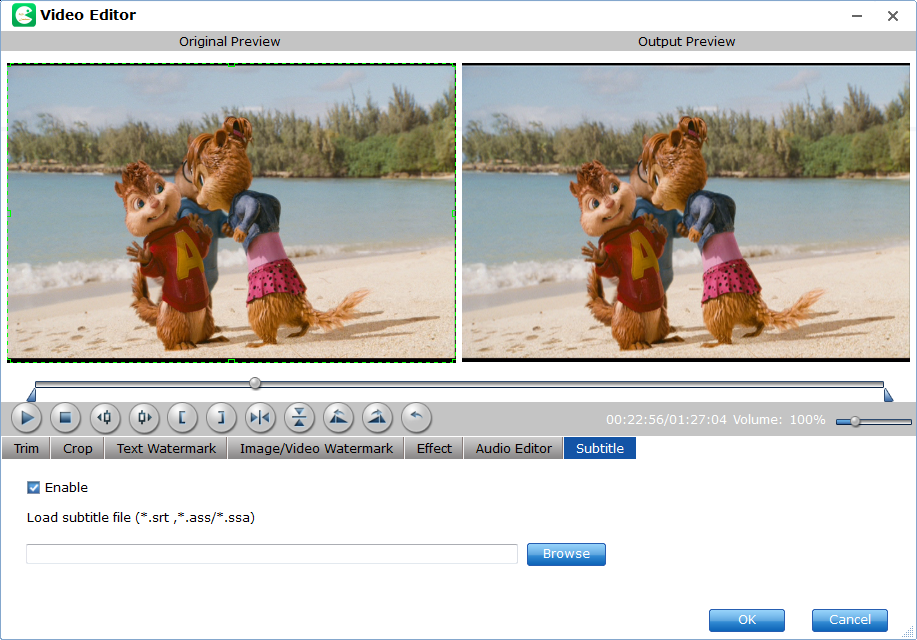Click the volume slider handle
917x640 pixels.
point(855,421)
